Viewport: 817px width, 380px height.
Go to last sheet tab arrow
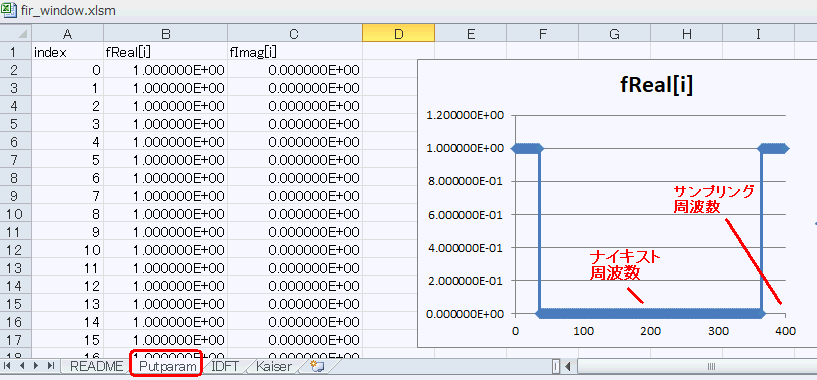coord(51,366)
